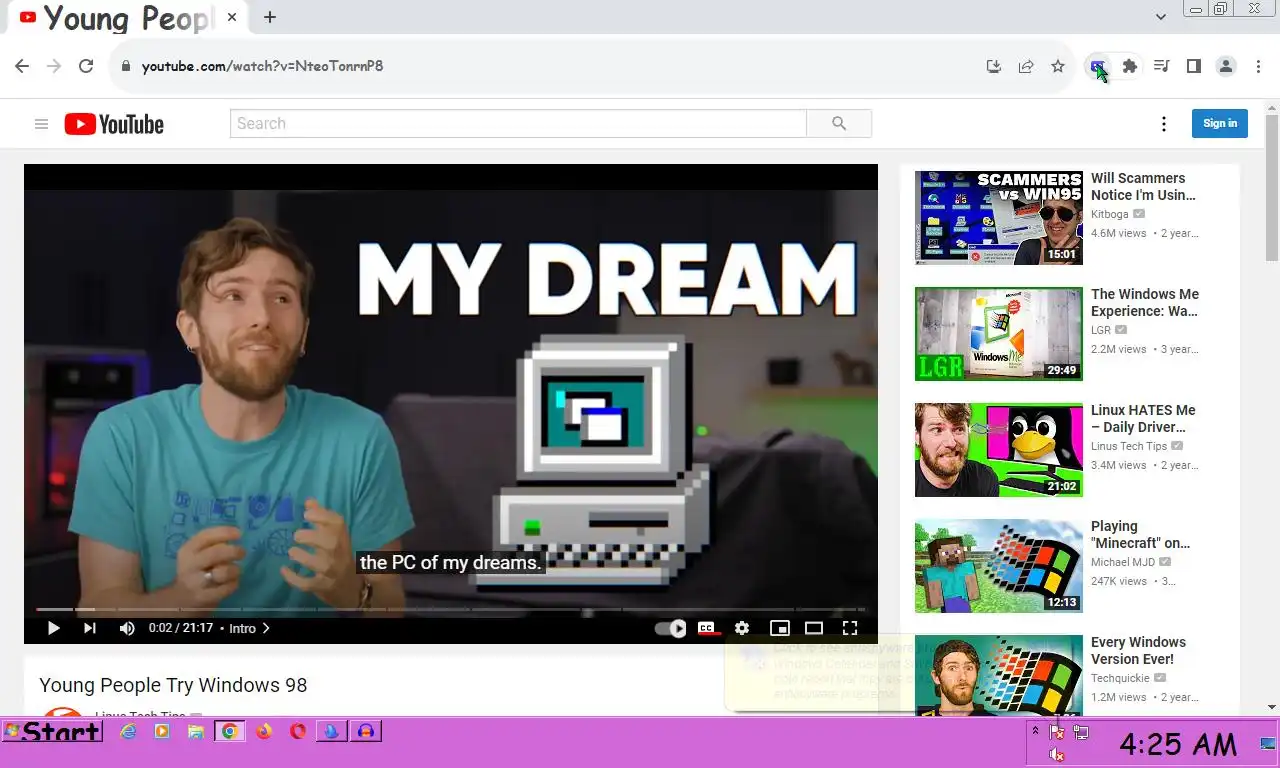
Task: Click Every Windows Version Ever! title
Action: (1138, 651)
